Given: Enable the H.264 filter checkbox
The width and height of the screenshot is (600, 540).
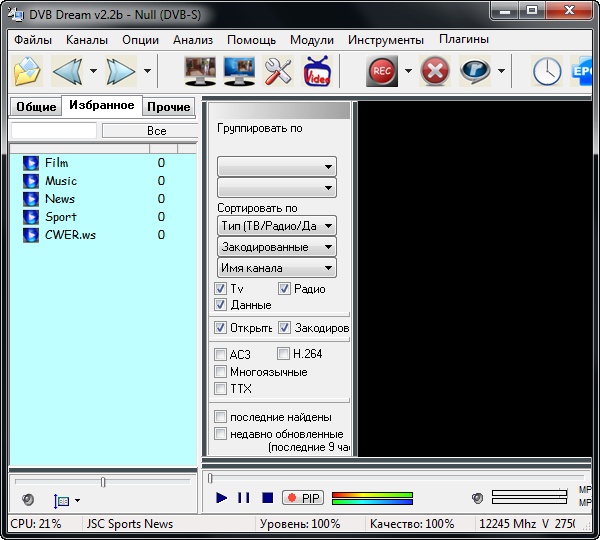Looking at the screenshot, I should [x=284, y=354].
